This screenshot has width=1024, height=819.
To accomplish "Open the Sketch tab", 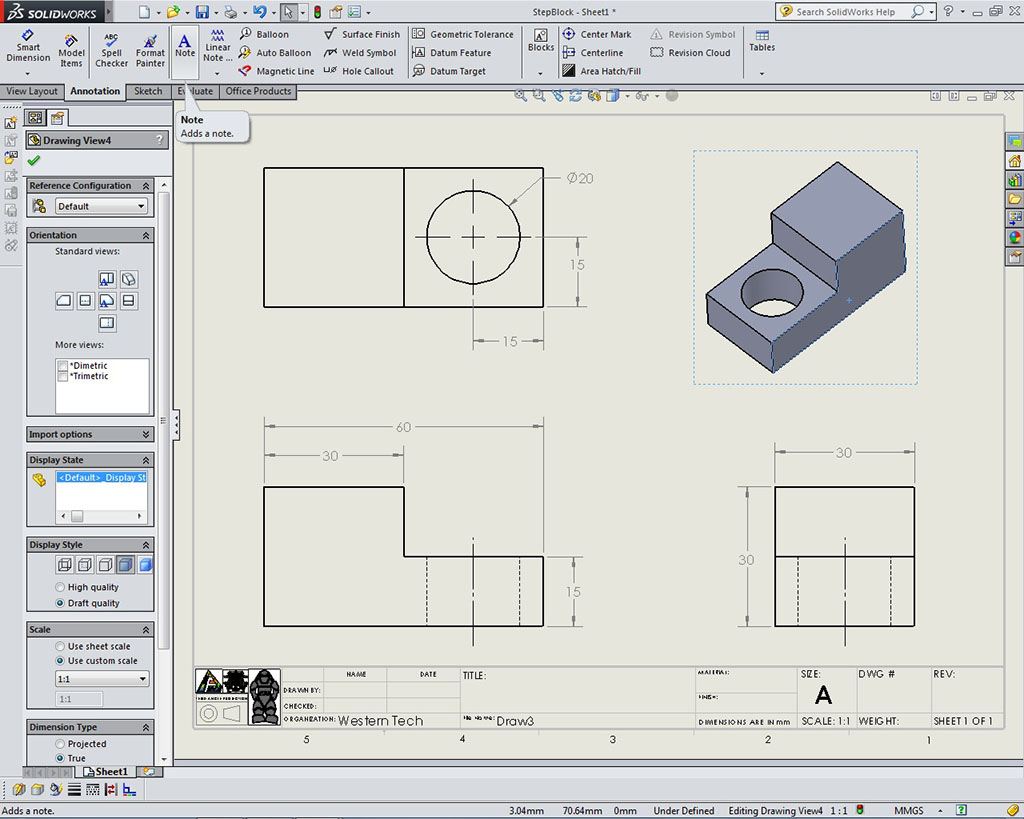I will (x=148, y=91).
